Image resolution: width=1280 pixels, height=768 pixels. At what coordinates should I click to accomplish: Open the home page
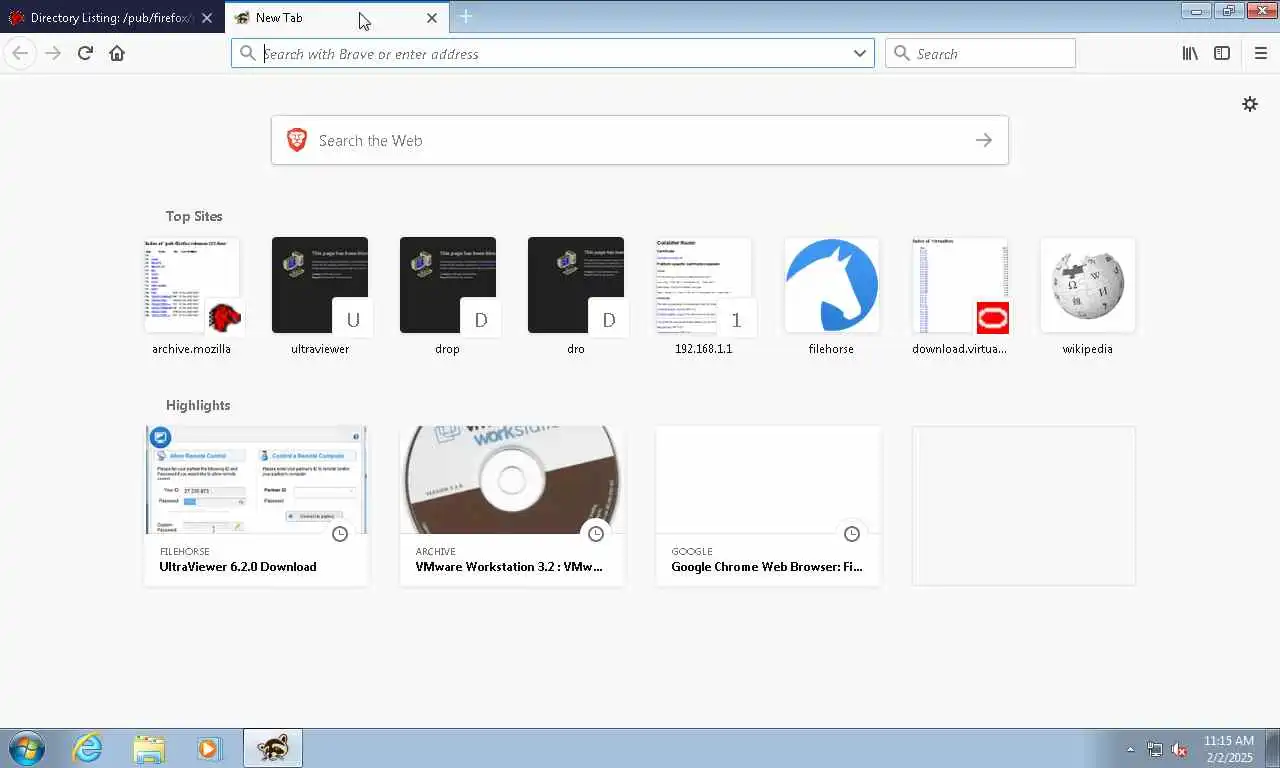click(117, 53)
